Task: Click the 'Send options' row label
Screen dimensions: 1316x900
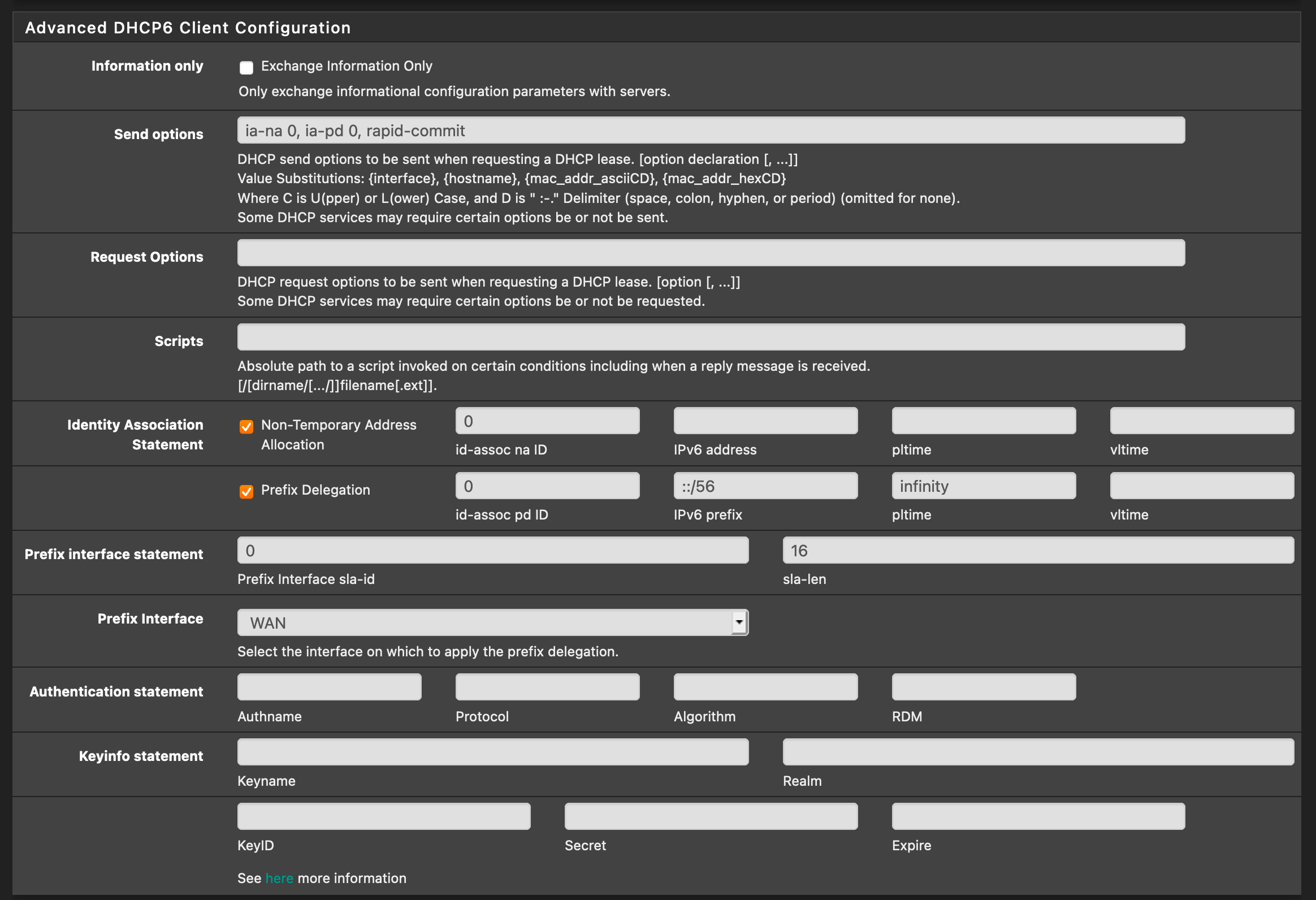Action: click(x=158, y=134)
